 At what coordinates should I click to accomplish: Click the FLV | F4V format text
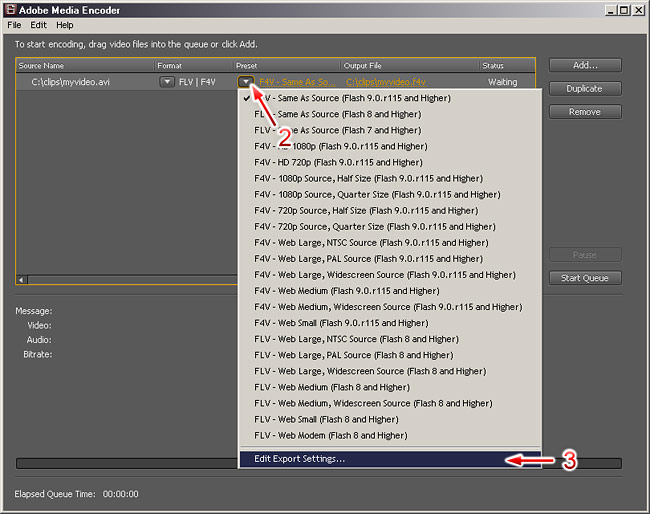point(197,82)
